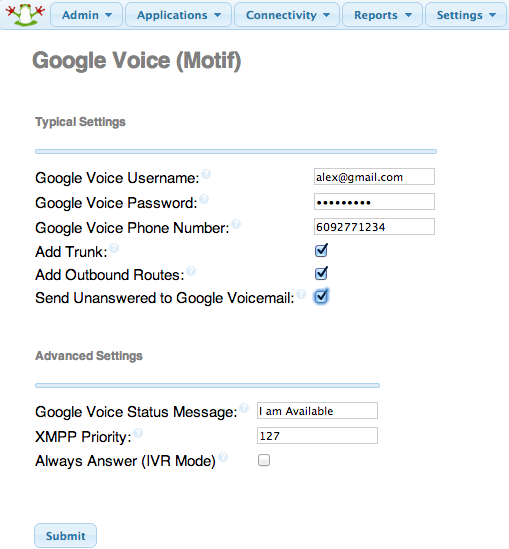Click the XMPP Priority label
Viewport: 509px width, 549px height.
pyautogui.click(x=83, y=437)
